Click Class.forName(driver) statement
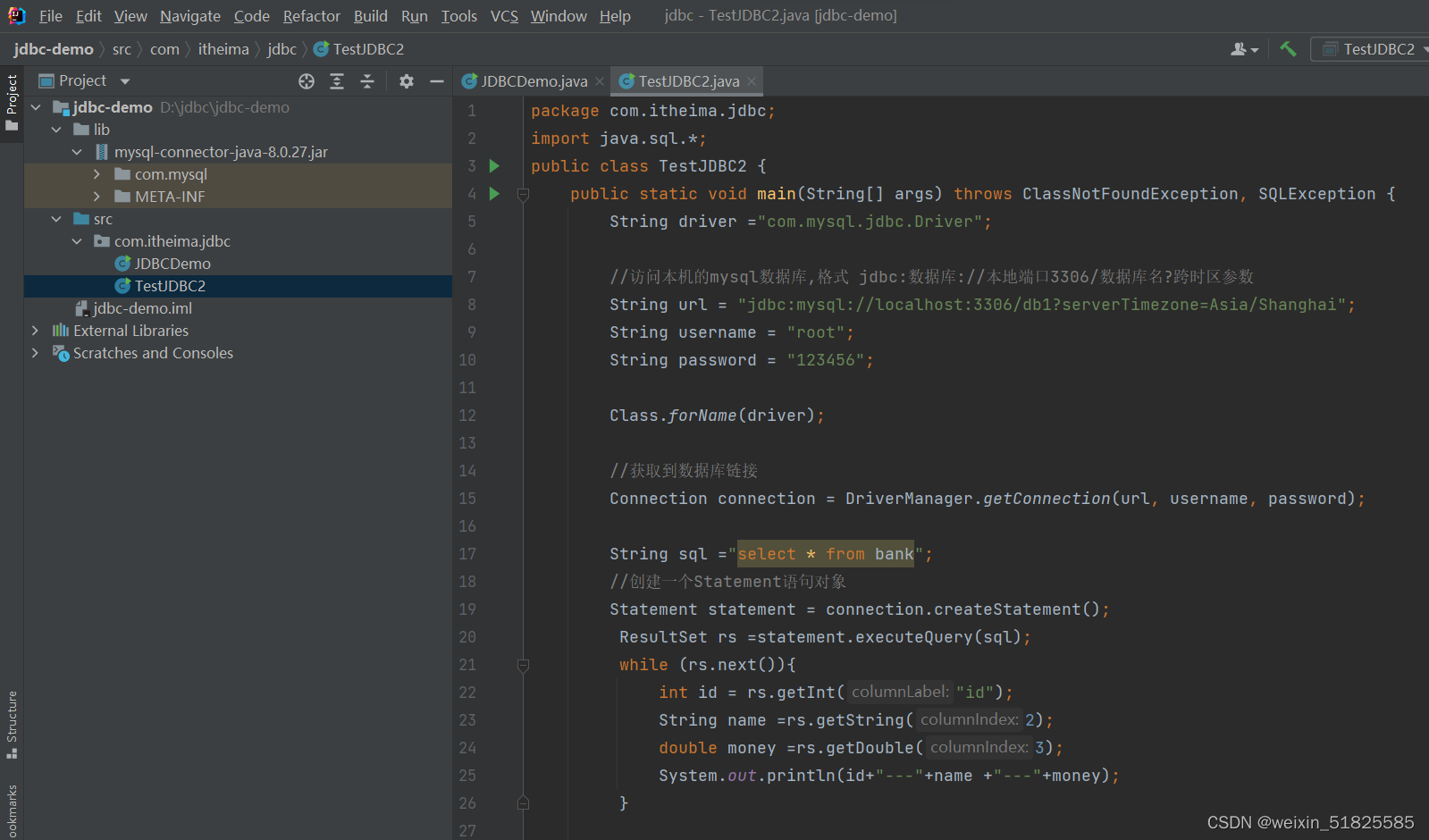 tap(717, 416)
